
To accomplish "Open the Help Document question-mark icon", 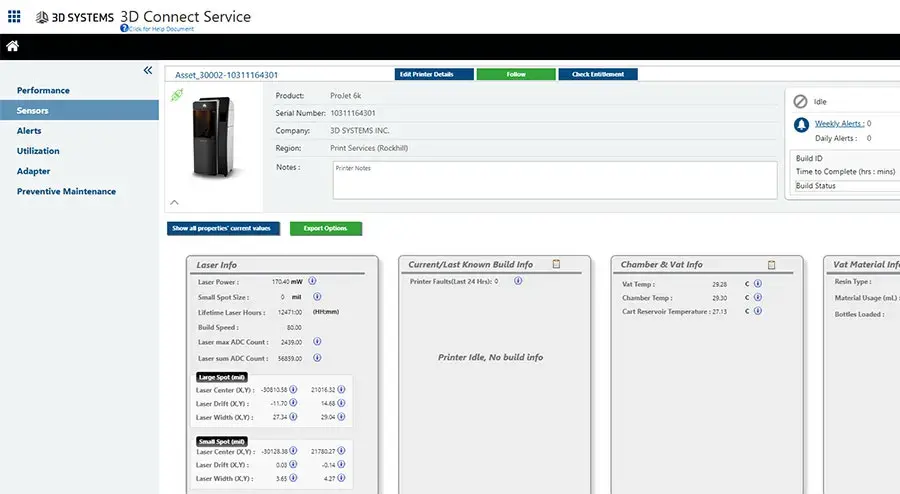I will [x=124, y=28].
